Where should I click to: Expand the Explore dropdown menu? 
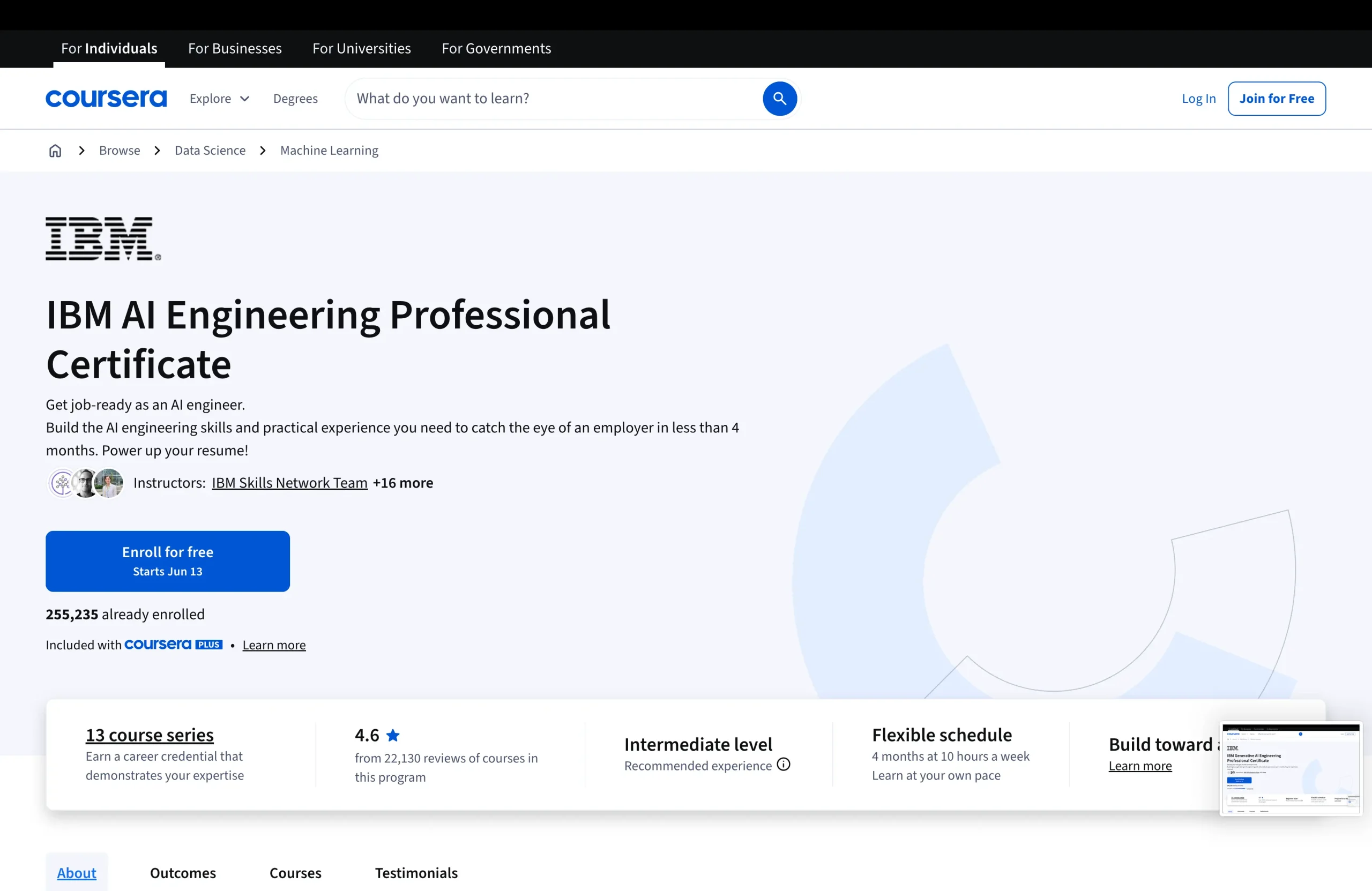[x=220, y=99]
